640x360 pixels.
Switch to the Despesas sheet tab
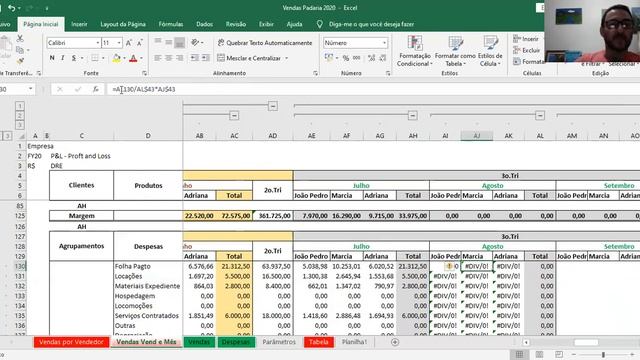(236, 342)
